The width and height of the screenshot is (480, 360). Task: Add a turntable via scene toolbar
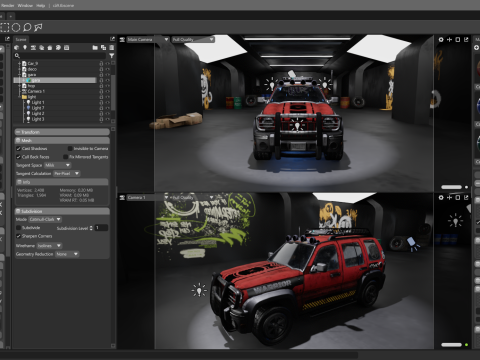pos(58,48)
